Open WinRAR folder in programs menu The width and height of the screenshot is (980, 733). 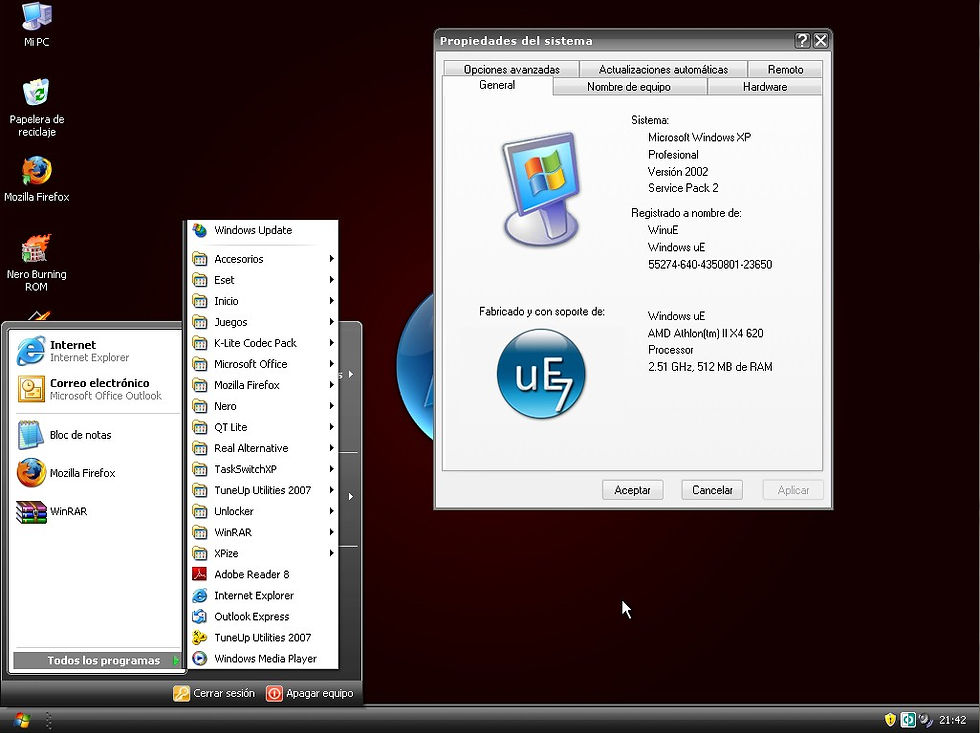click(x=262, y=532)
